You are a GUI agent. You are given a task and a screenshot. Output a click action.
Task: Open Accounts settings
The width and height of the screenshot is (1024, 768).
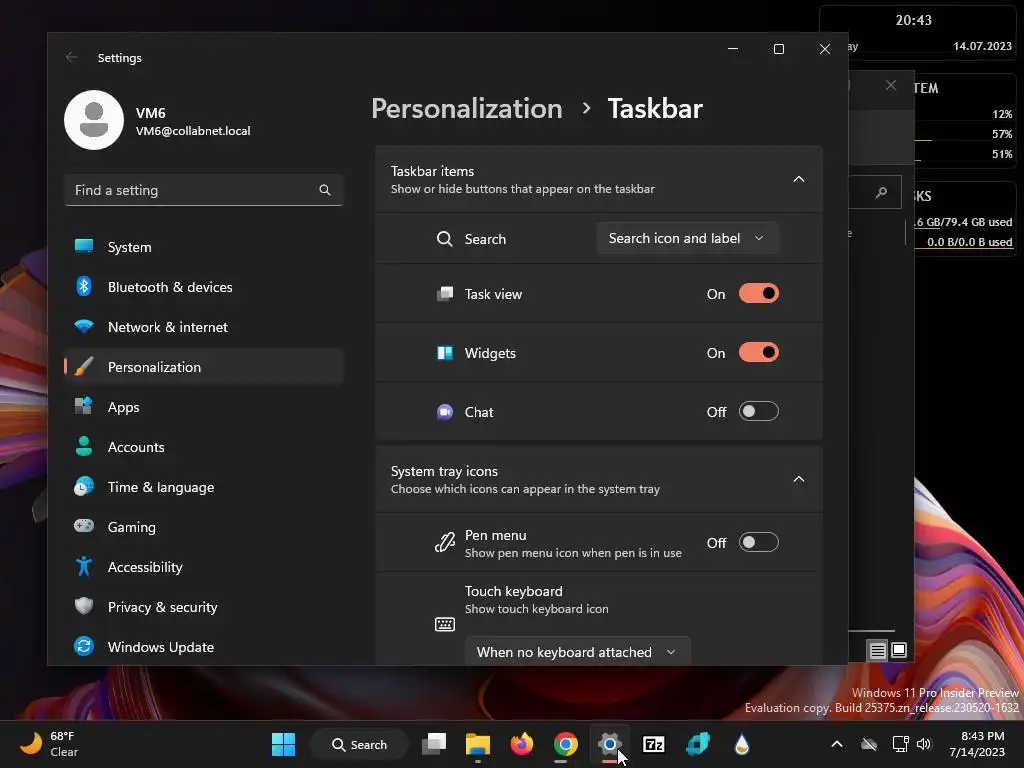[x=204, y=447]
